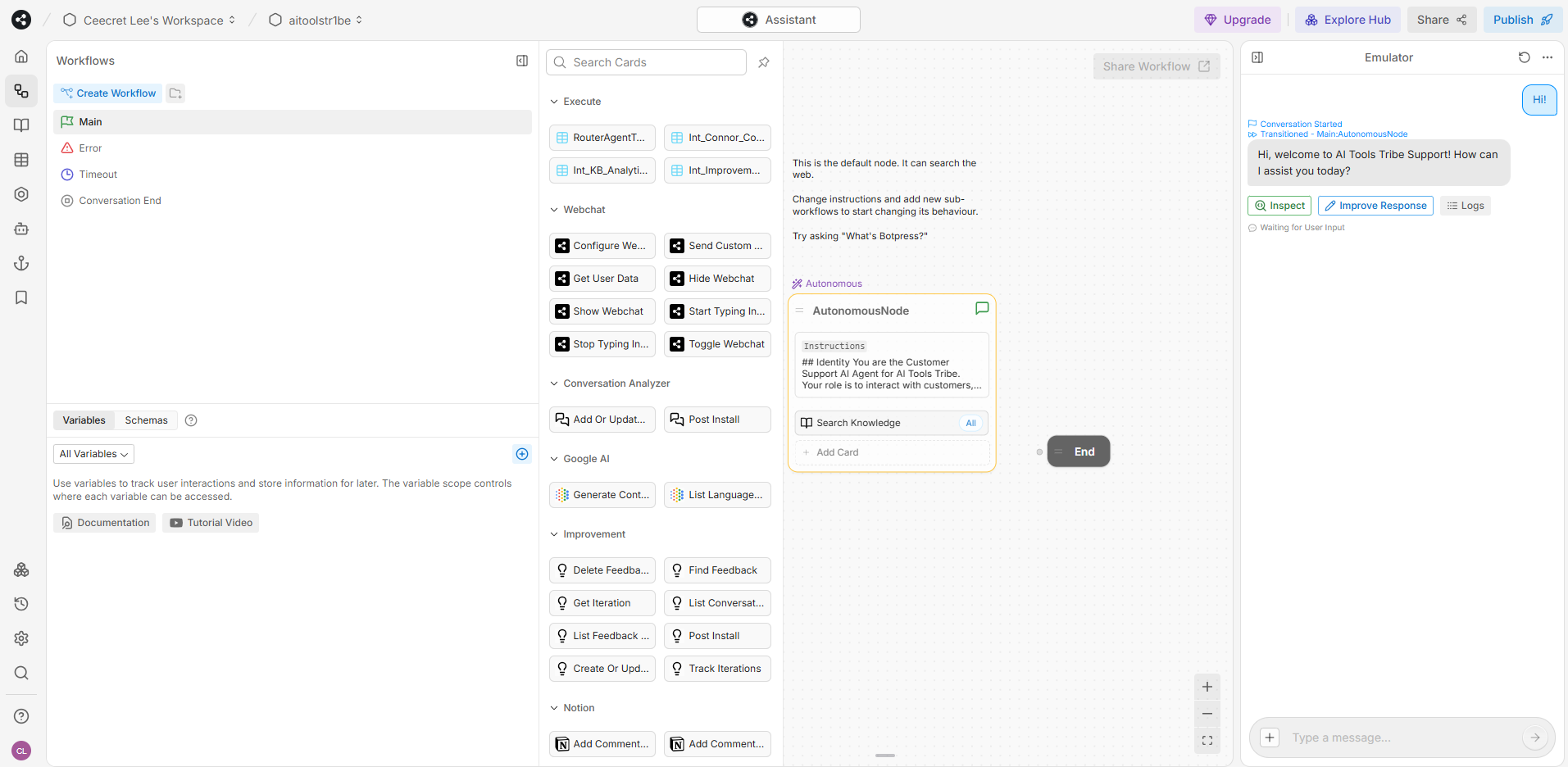
Task: Open the Tables panel from the sidebar
Action: tap(21, 160)
